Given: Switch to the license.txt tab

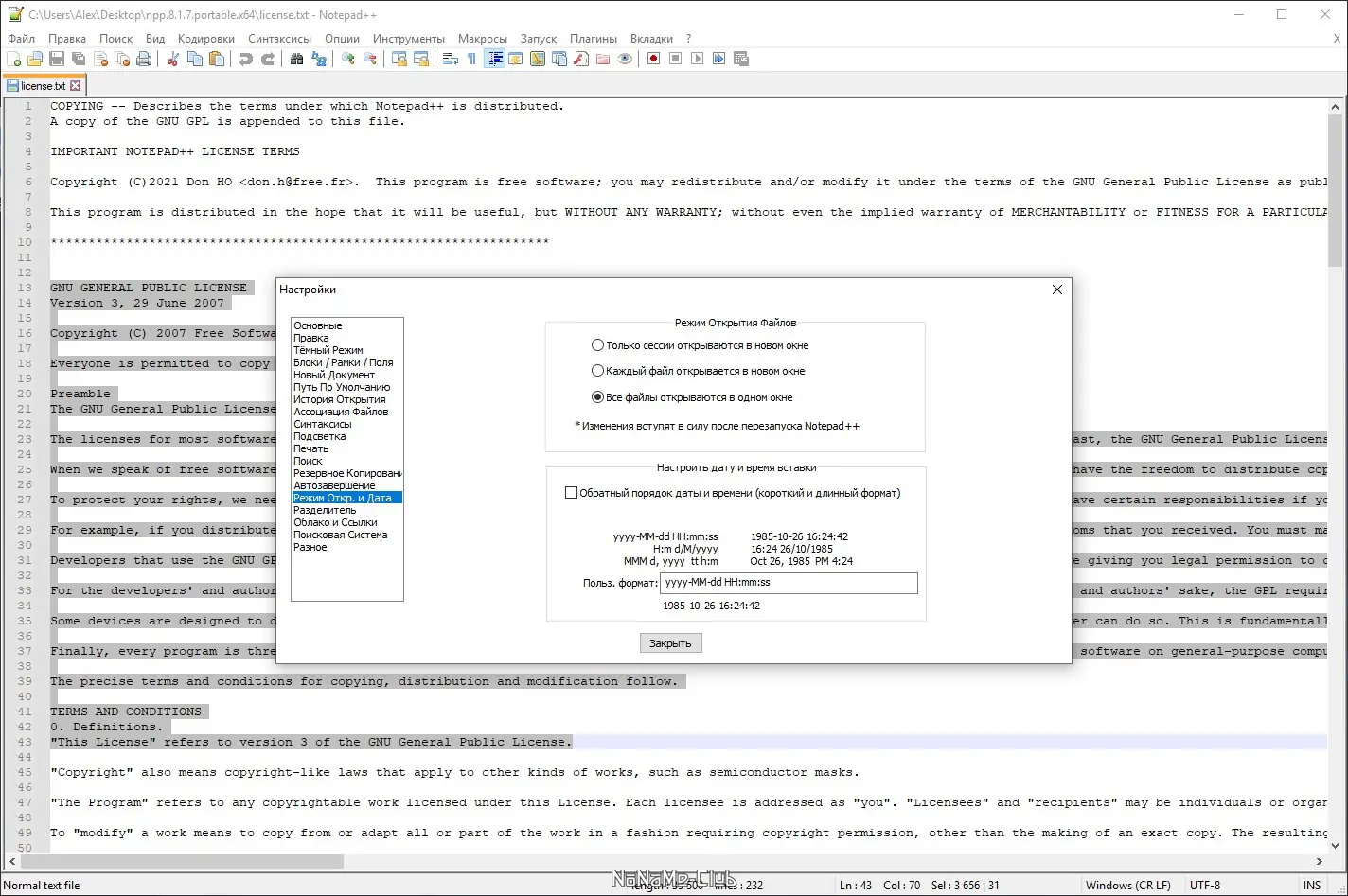Looking at the screenshot, I should point(44,86).
